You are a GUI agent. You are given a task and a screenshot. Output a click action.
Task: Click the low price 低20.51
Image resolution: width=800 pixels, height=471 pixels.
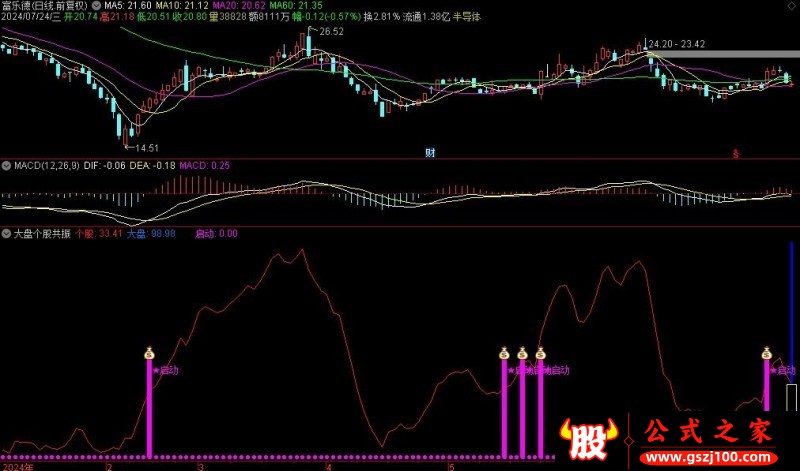[154, 17]
